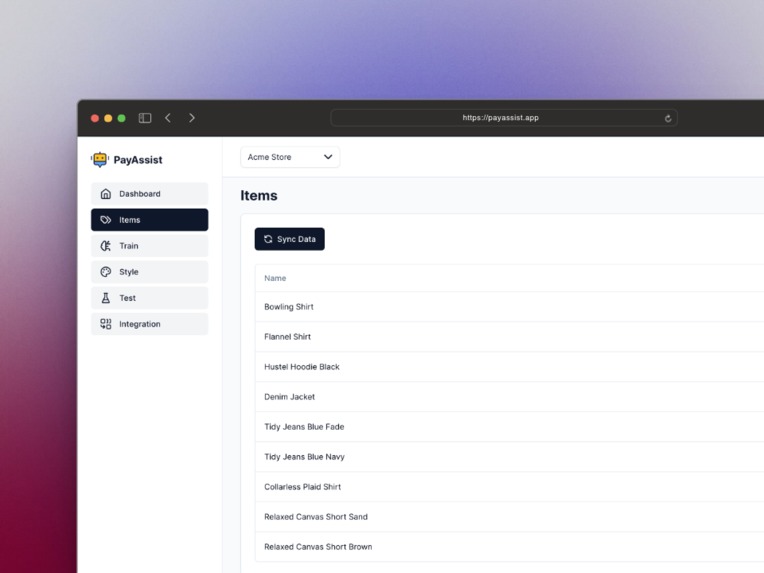Select the Bowling Shirt row

pos(510,307)
